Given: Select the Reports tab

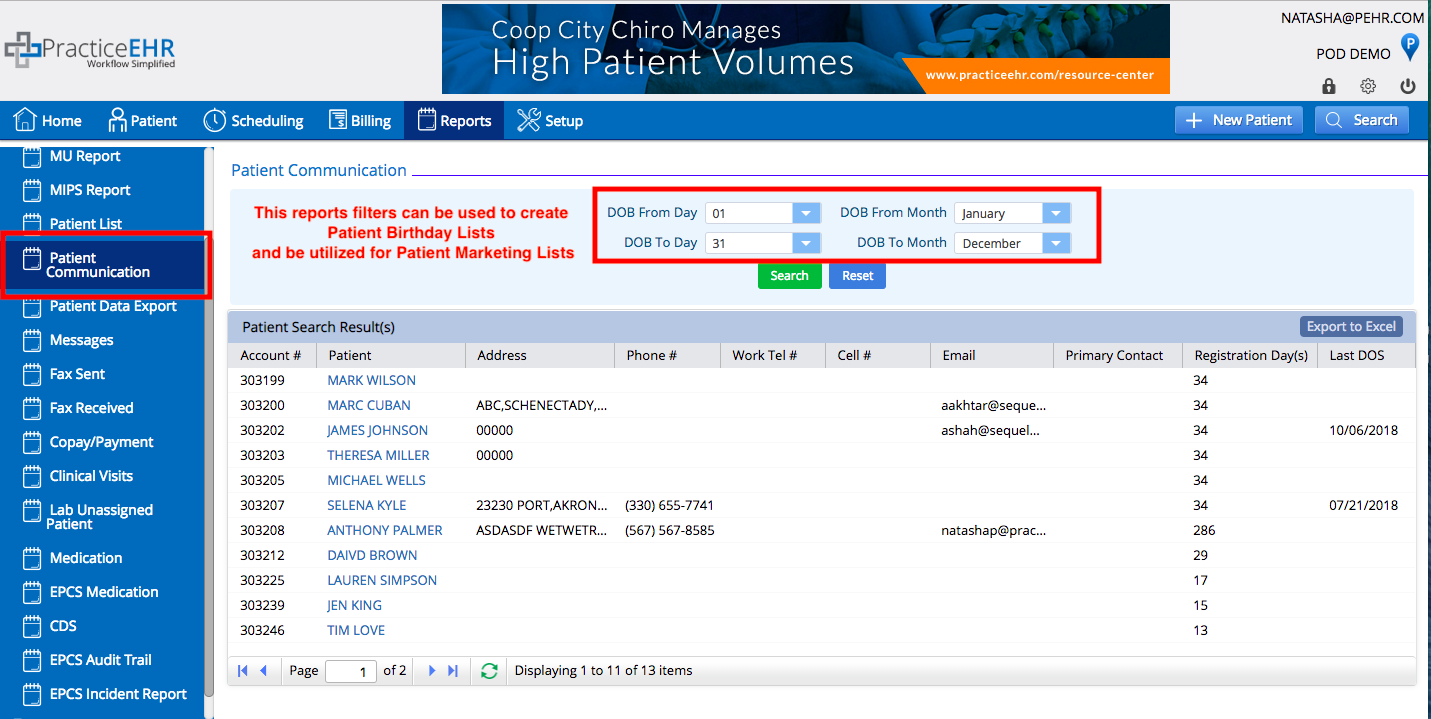Looking at the screenshot, I should click(x=454, y=120).
